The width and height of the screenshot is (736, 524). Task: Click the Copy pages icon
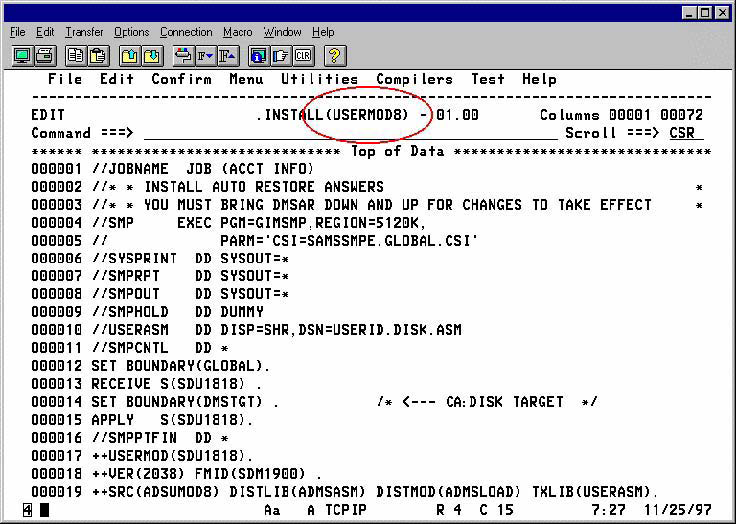pos(75,56)
